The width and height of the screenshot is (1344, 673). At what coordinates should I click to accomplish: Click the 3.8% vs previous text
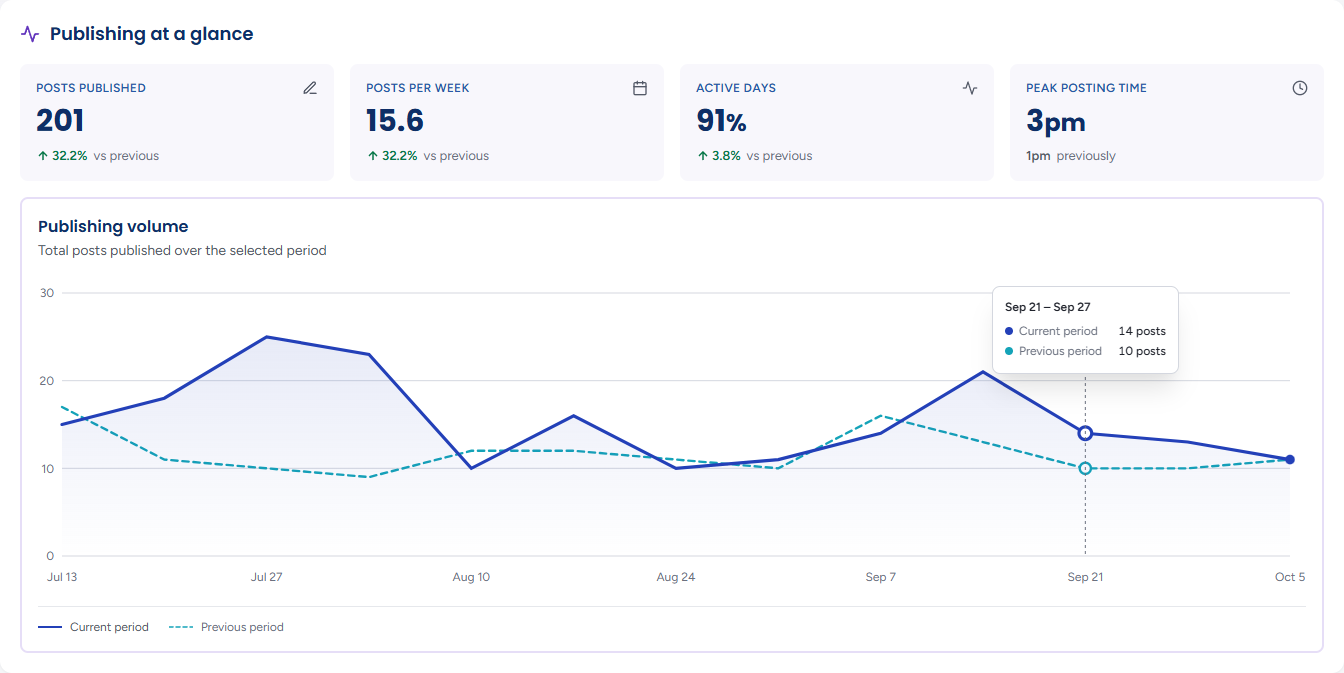pyautogui.click(x=761, y=156)
